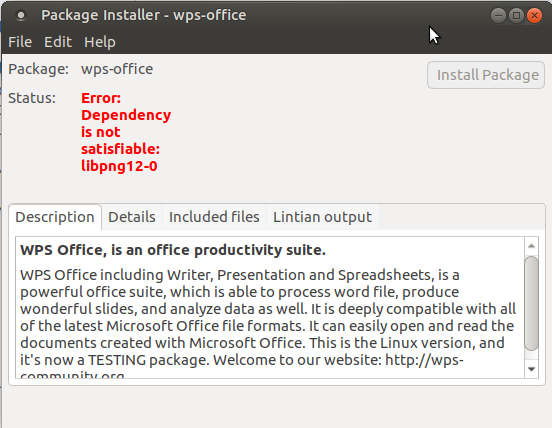Open the Help menu
This screenshot has width=552, height=428.
point(100,42)
